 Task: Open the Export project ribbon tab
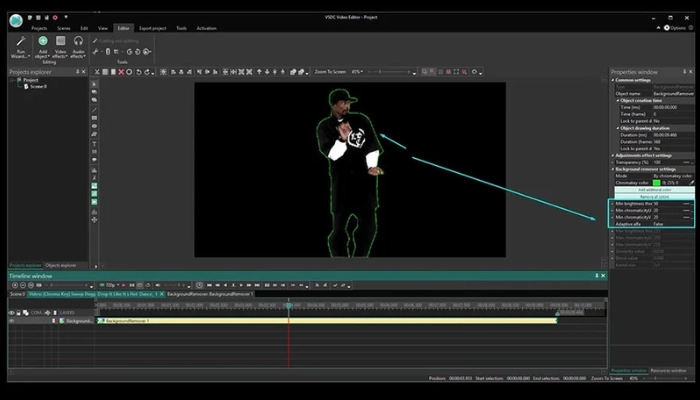(153, 28)
